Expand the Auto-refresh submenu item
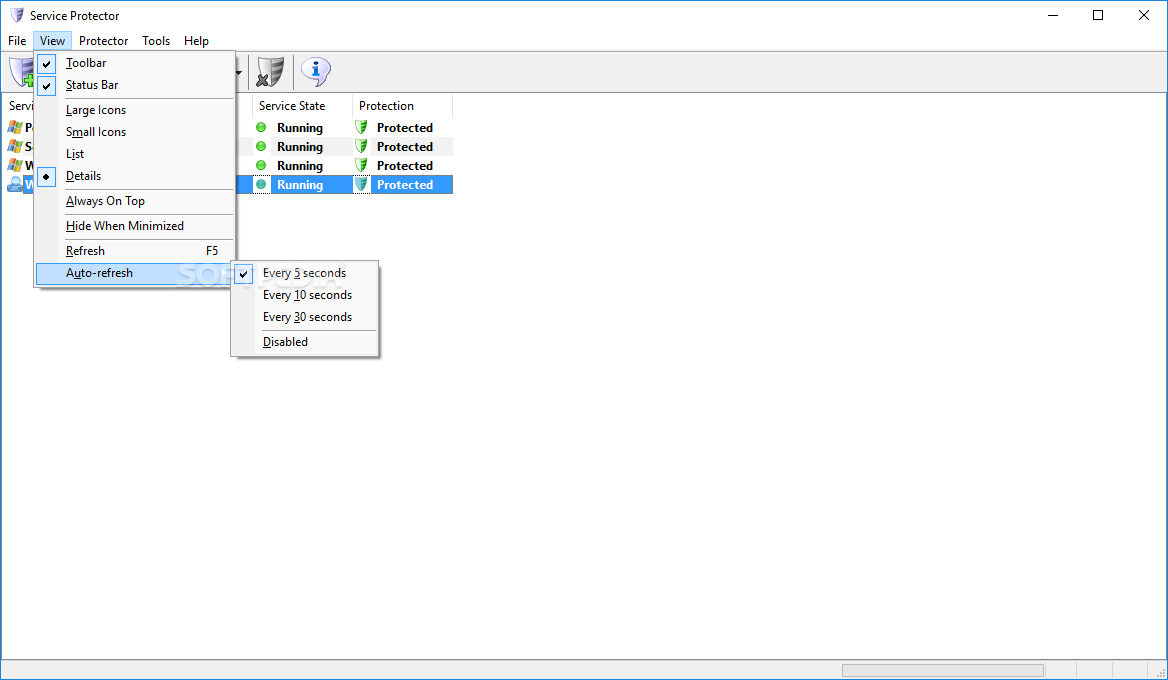1168x680 pixels. click(134, 273)
